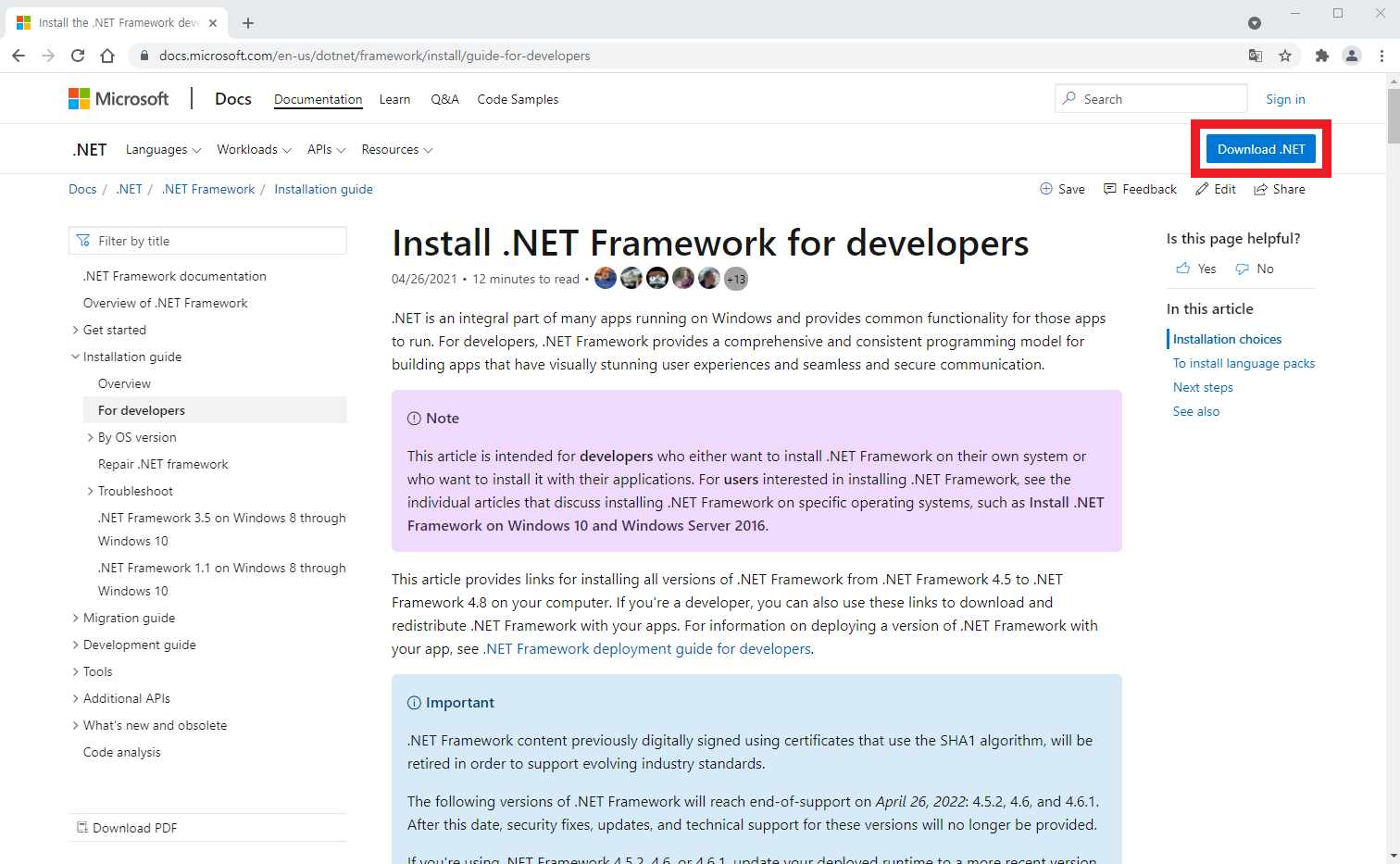Click the browser forward arrow
Image resolution: width=1400 pixels, height=864 pixels.
click(x=48, y=56)
